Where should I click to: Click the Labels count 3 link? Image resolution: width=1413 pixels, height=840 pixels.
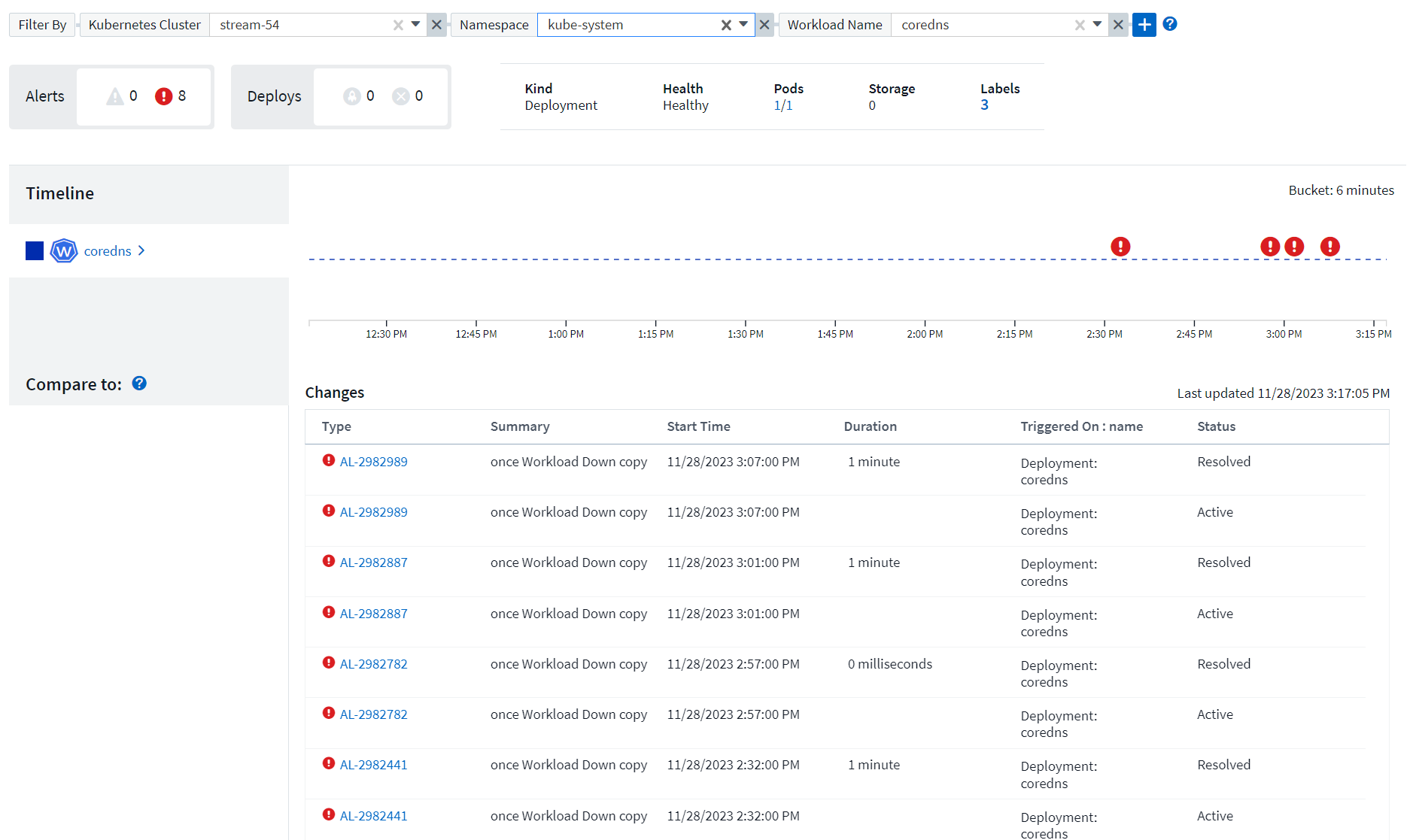point(984,105)
